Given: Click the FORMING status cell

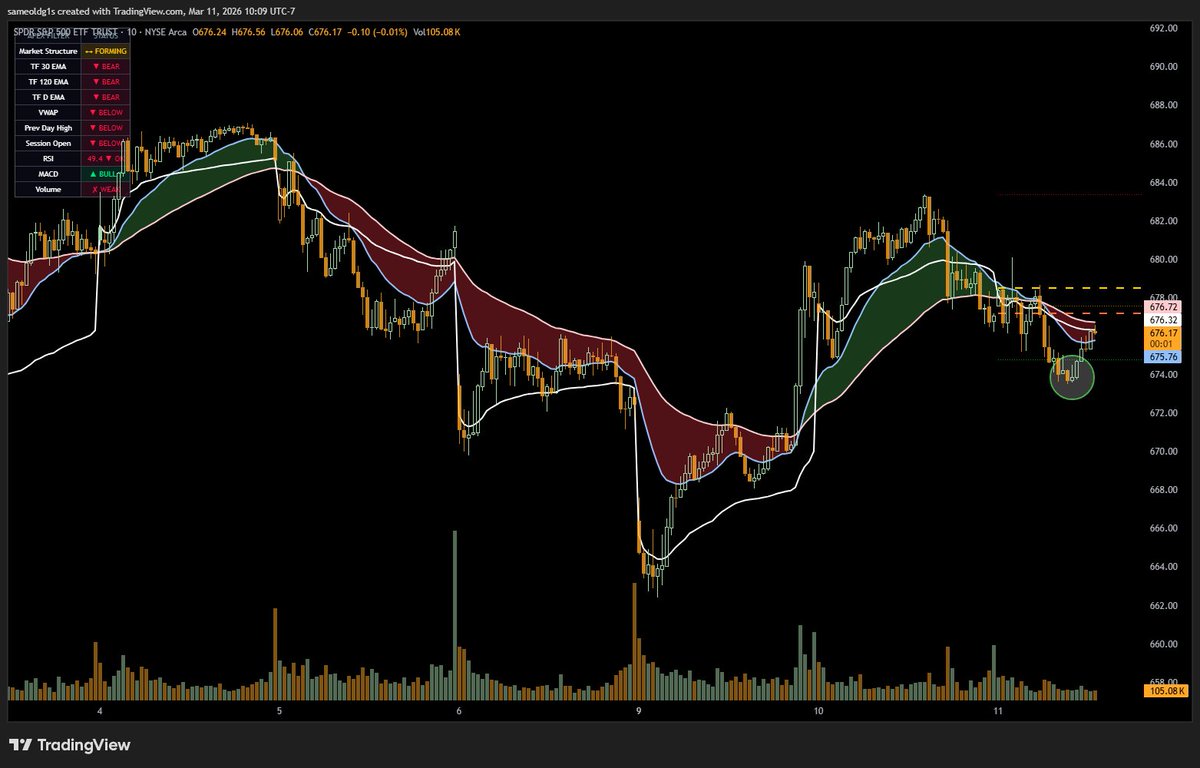Looking at the screenshot, I should click(x=107, y=50).
